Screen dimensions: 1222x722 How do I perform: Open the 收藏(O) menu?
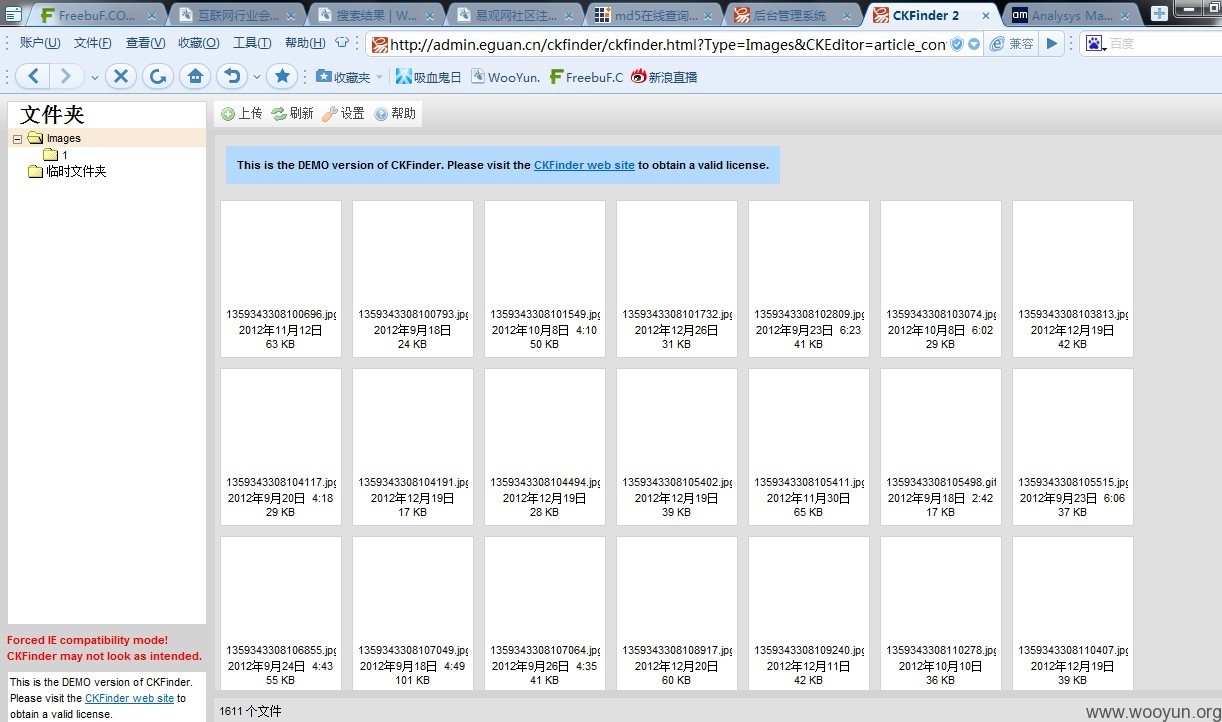click(x=199, y=43)
